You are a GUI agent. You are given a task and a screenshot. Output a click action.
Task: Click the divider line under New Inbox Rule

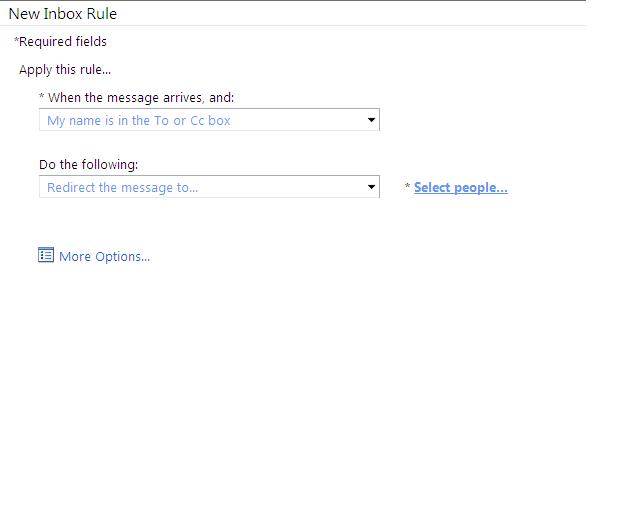[300, 26]
